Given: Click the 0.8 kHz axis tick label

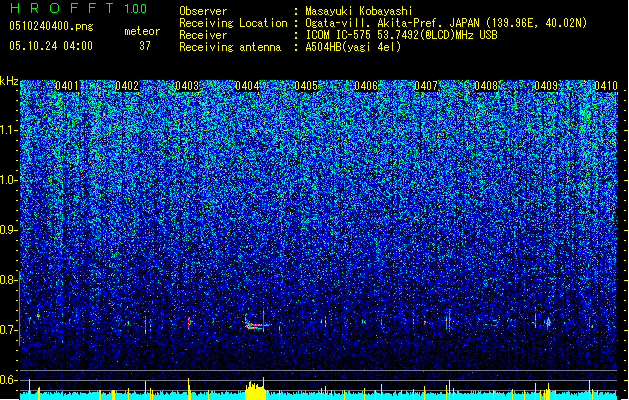Looking at the screenshot, I should click(x=9, y=280).
